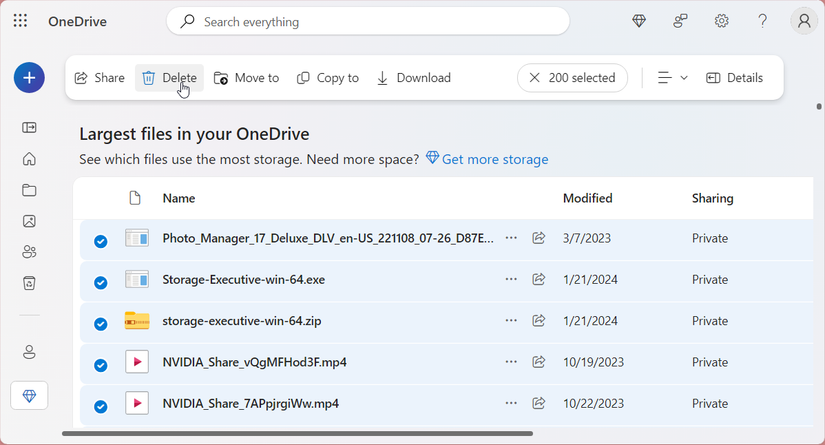Open the rewards icon in the header
Image resolution: width=825 pixels, height=445 pixels.
pyautogui.click(x=680, y=21)
